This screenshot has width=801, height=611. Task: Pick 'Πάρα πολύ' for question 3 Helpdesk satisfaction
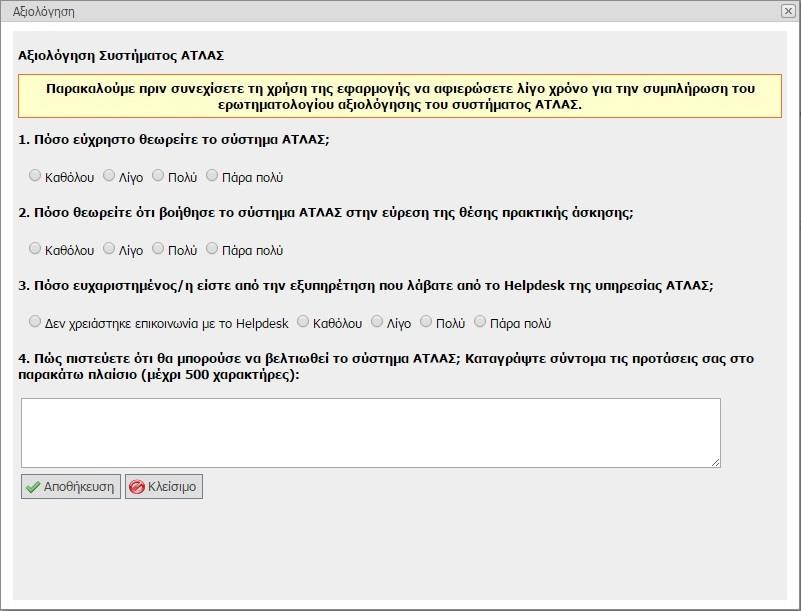(x=480, y=322)
